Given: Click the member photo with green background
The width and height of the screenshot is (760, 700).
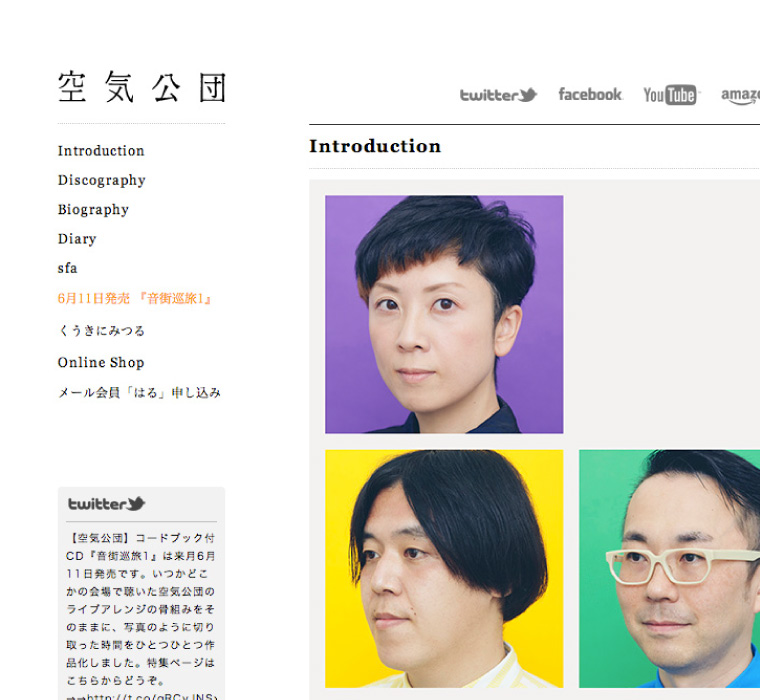Looking at the screenshot, I should pyautogui.click(x=669, y=569).
